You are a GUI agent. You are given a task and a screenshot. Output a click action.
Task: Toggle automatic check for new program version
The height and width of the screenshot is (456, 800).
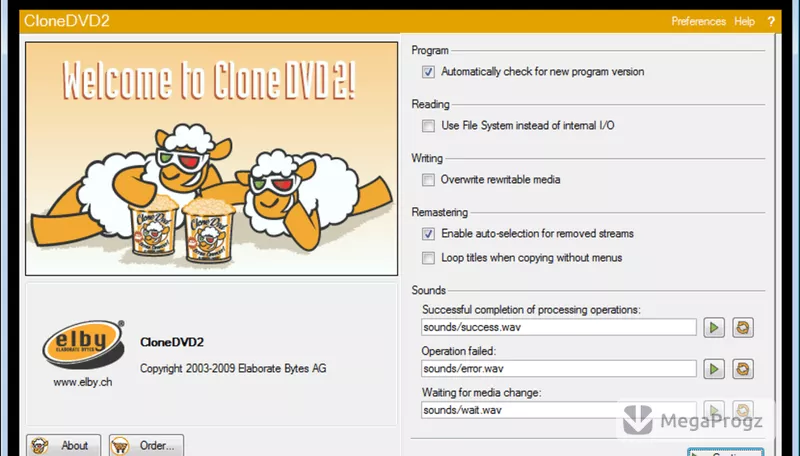(x=428, y=72)
